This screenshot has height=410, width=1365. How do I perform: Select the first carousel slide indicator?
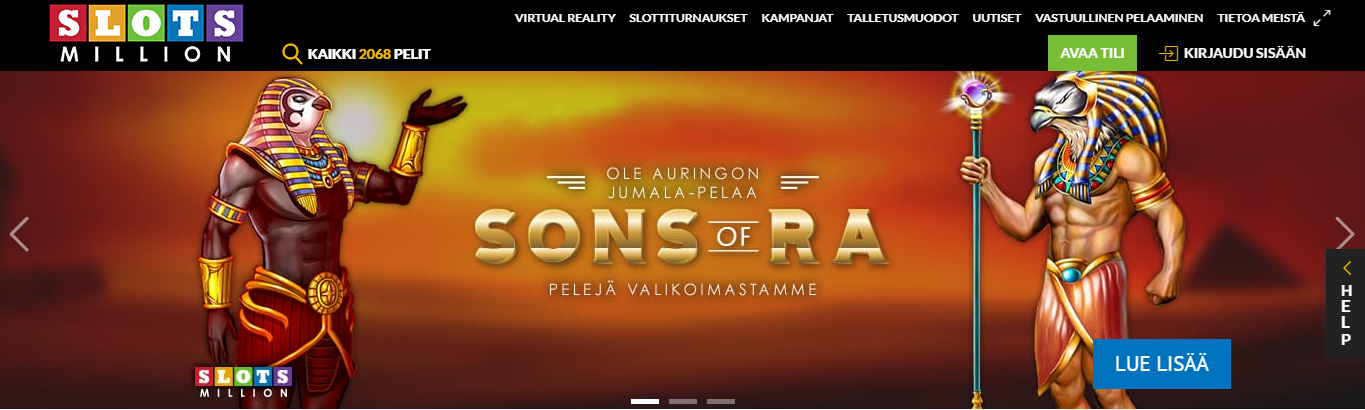tap(645, 401)
